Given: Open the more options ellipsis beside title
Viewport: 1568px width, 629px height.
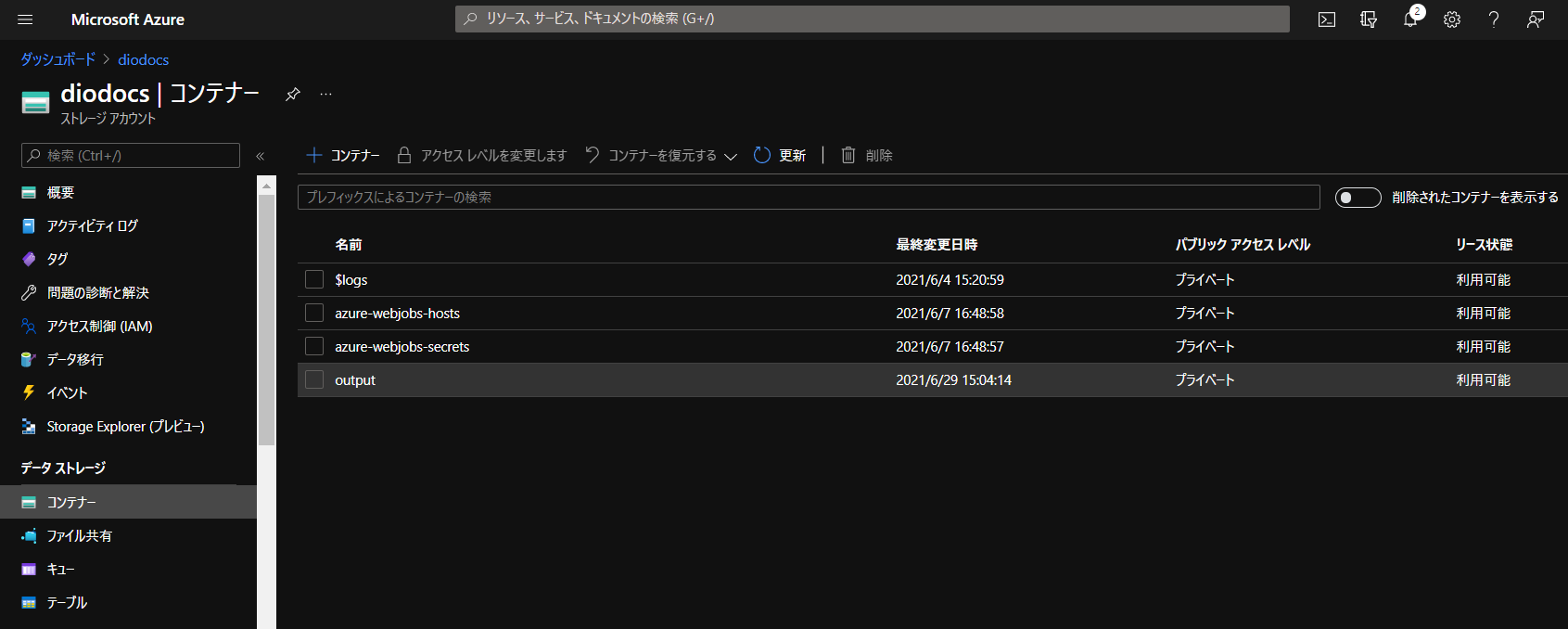Looking at the screenshot, I should coord(325,94).
